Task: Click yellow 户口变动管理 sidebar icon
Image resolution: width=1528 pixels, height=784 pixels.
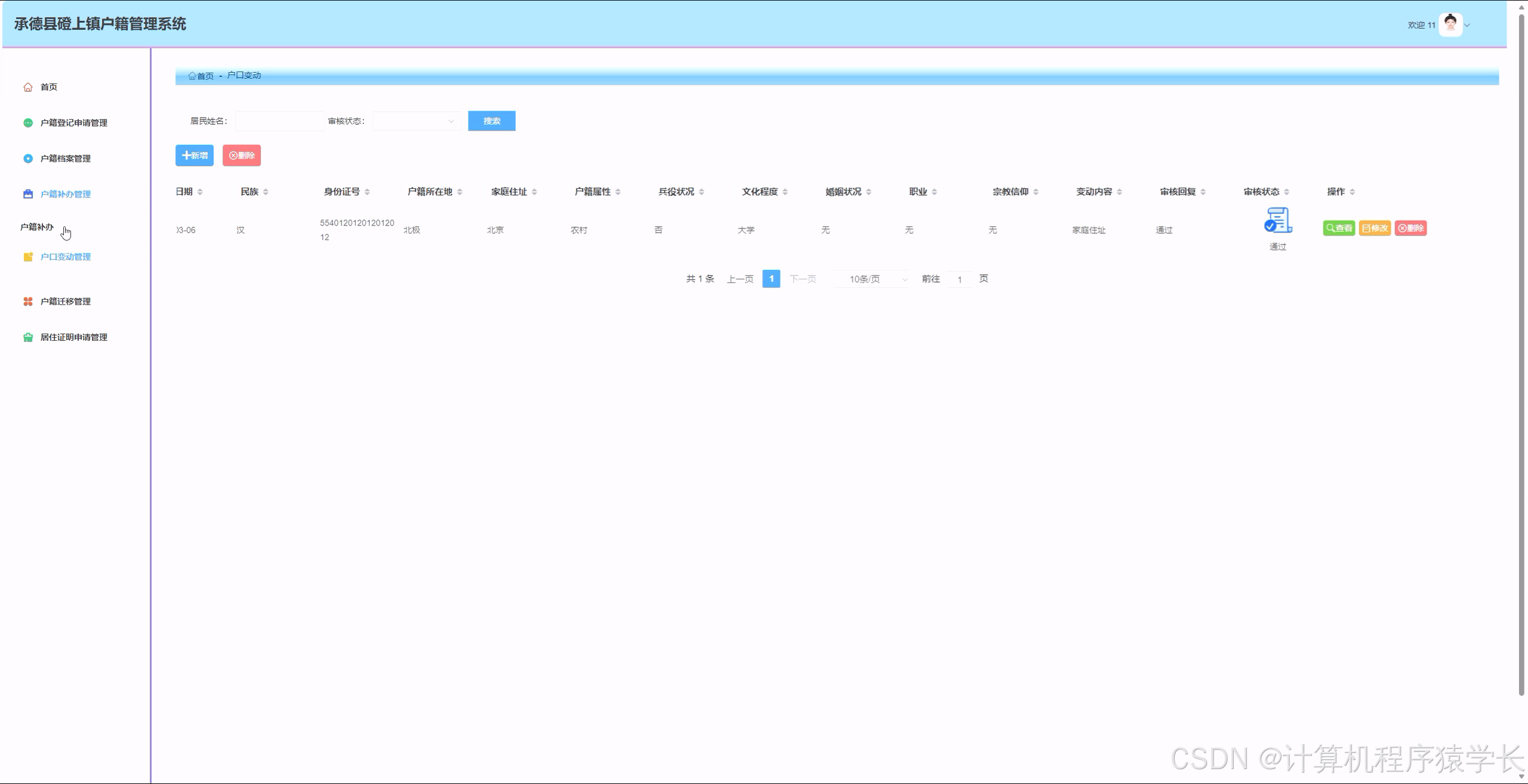Action: pyautogui.click(x=27, y=257)
